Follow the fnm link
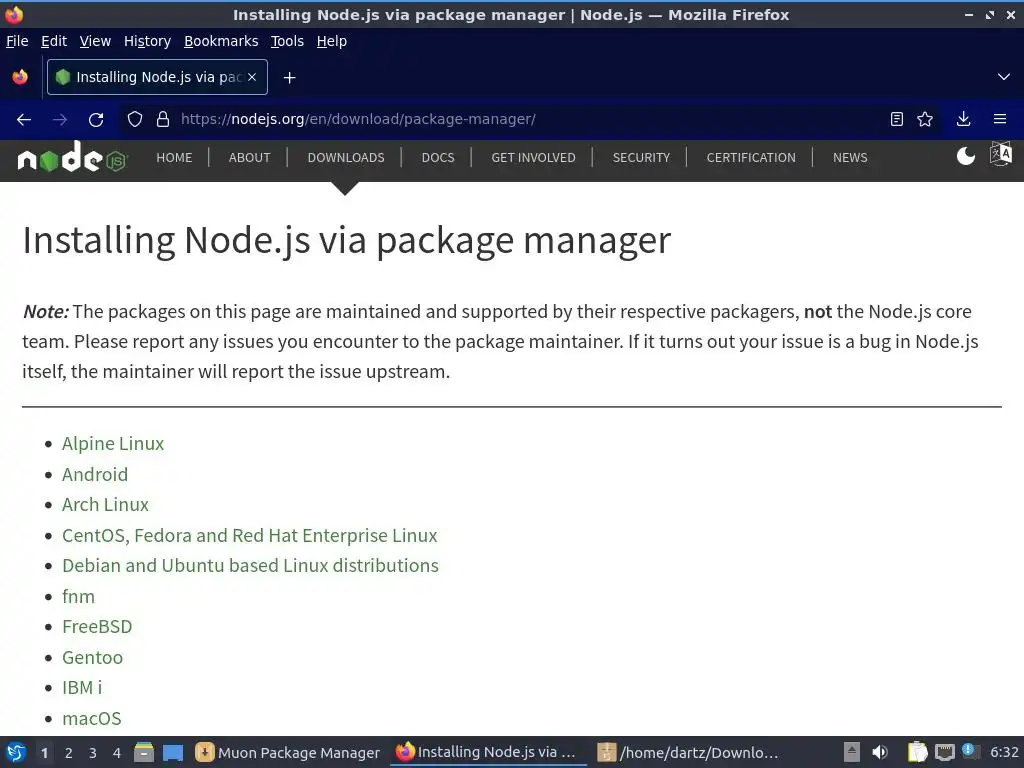This screenshot has height=768, width=1024. [x=78, y=596]
